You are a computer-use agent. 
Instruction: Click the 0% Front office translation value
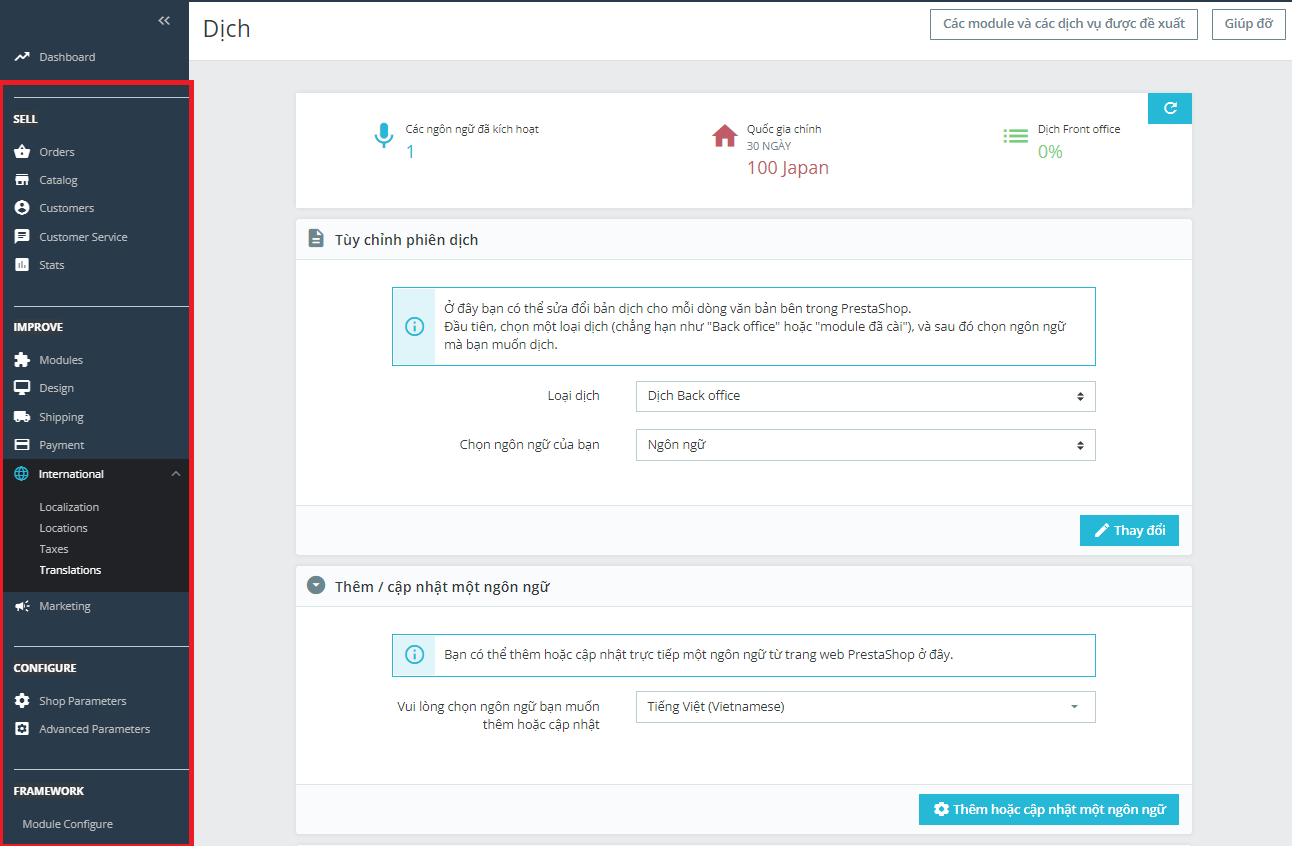pyautogui.click(x=1050, y=152)
